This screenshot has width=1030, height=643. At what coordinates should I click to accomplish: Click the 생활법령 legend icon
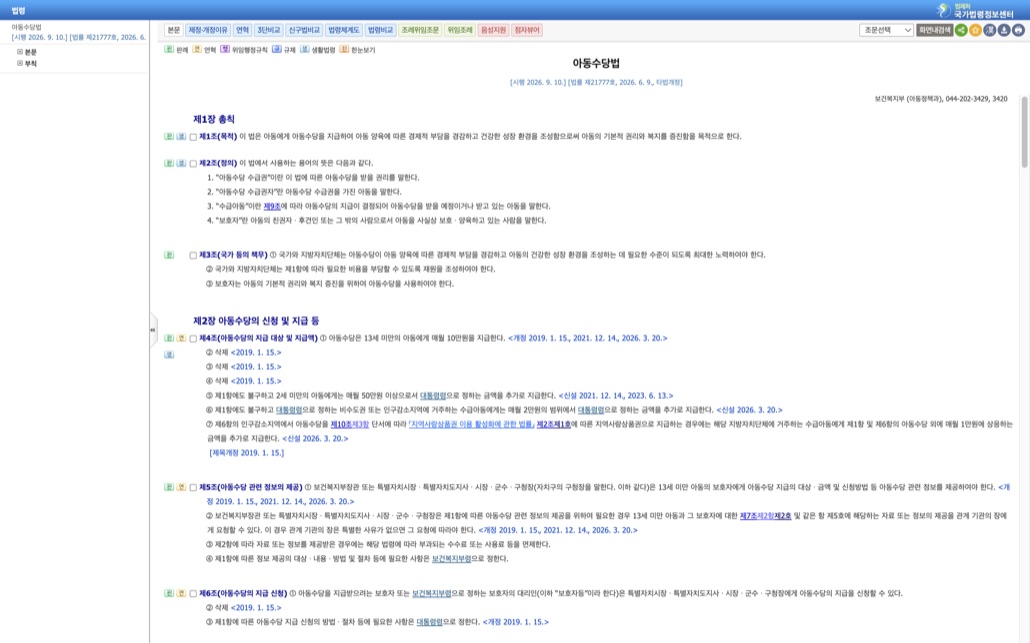click(304, 49)
